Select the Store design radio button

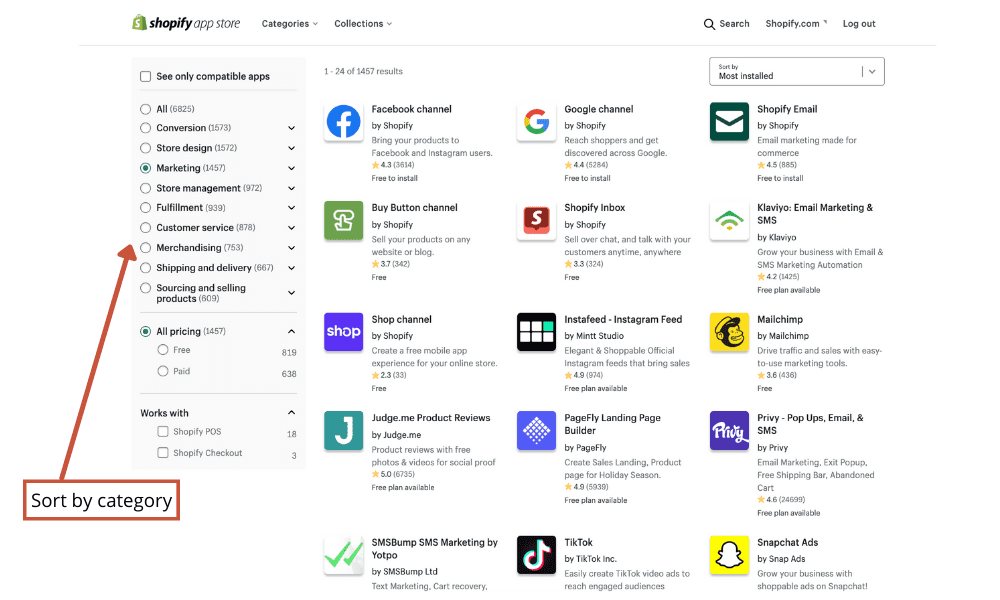point(145,148)
